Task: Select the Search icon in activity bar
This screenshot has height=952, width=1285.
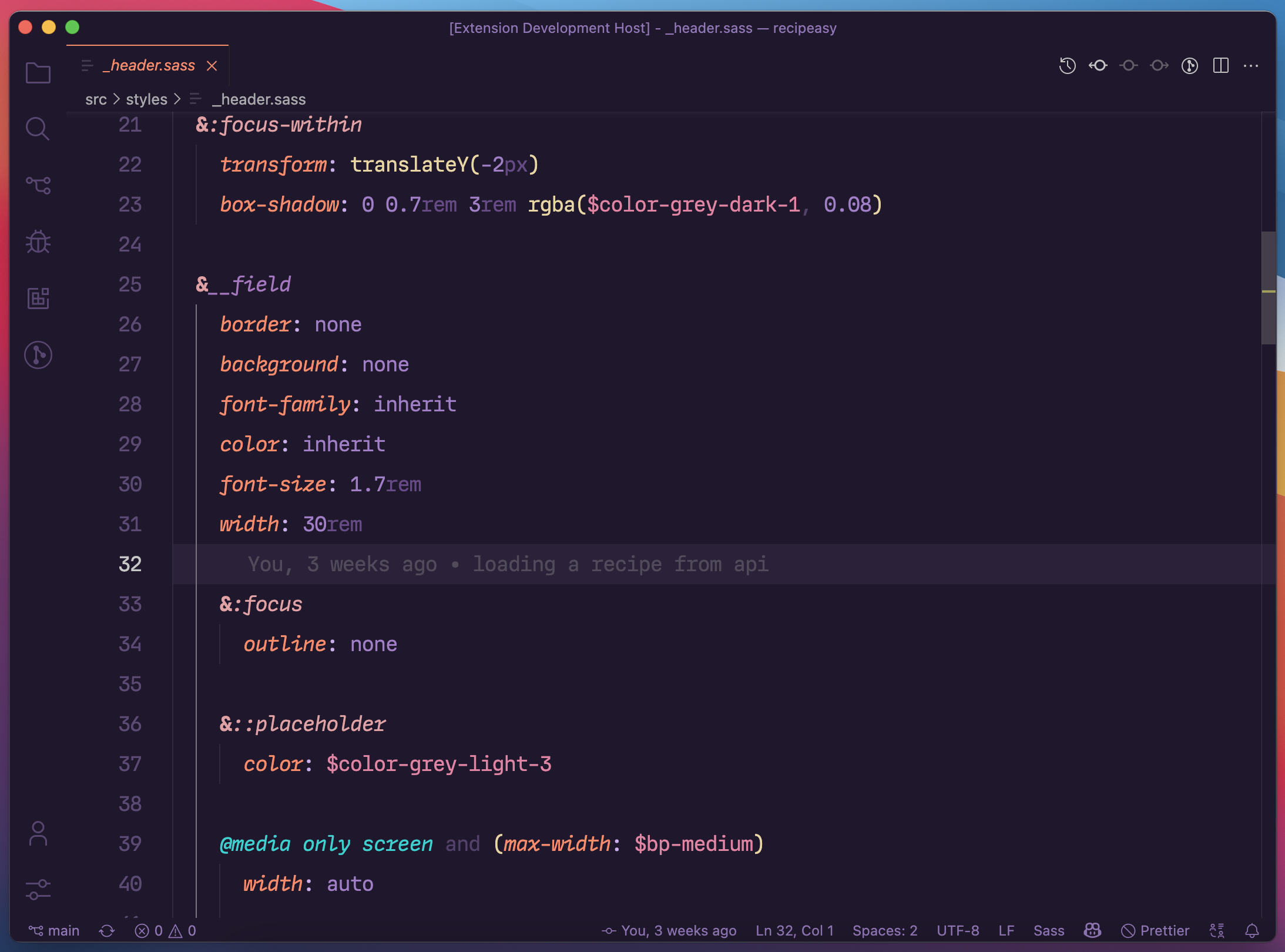Action: click(x=39, y=128)
